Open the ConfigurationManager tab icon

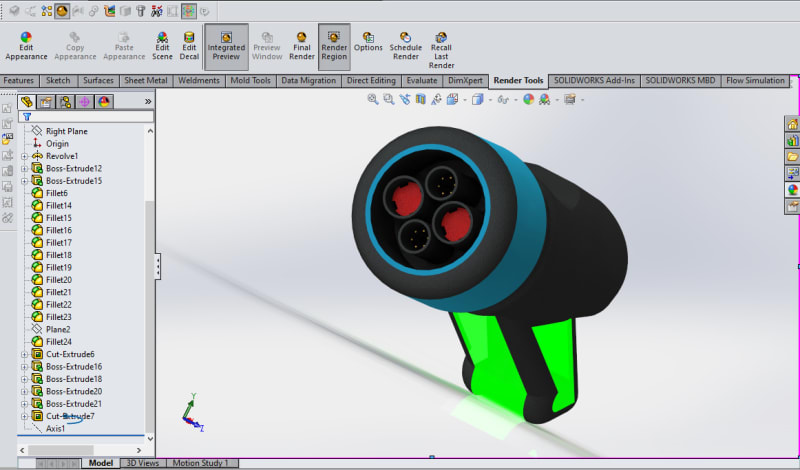(x=65, y=102)
